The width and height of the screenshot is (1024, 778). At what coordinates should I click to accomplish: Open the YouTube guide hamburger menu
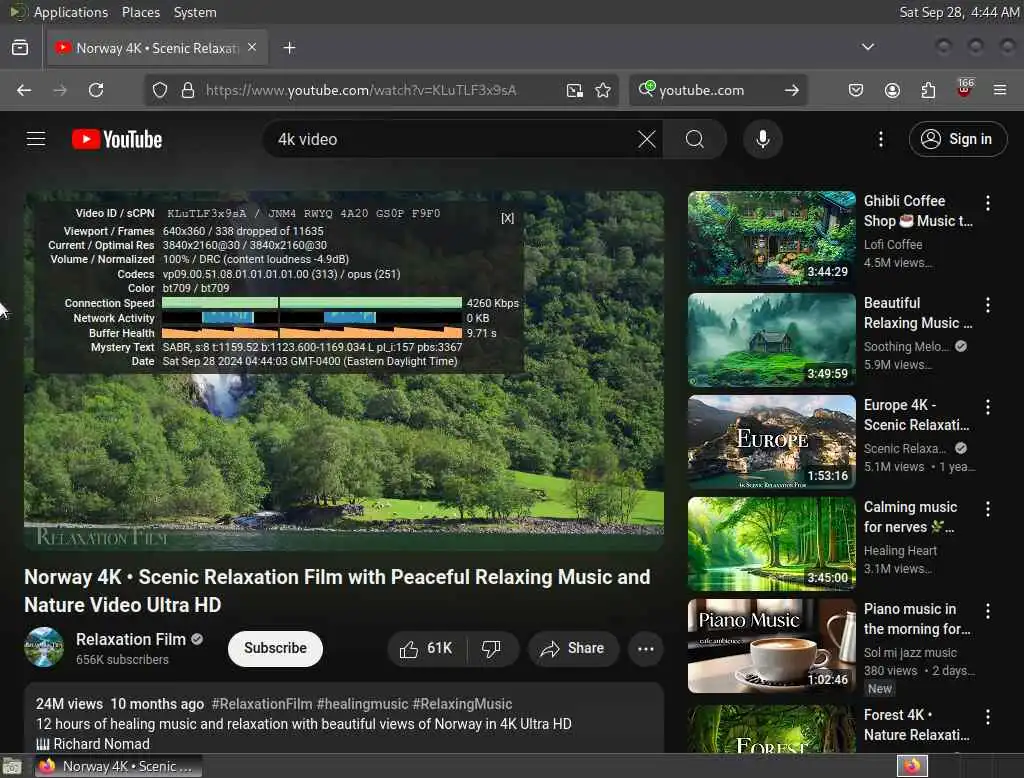tap(36, 139)
